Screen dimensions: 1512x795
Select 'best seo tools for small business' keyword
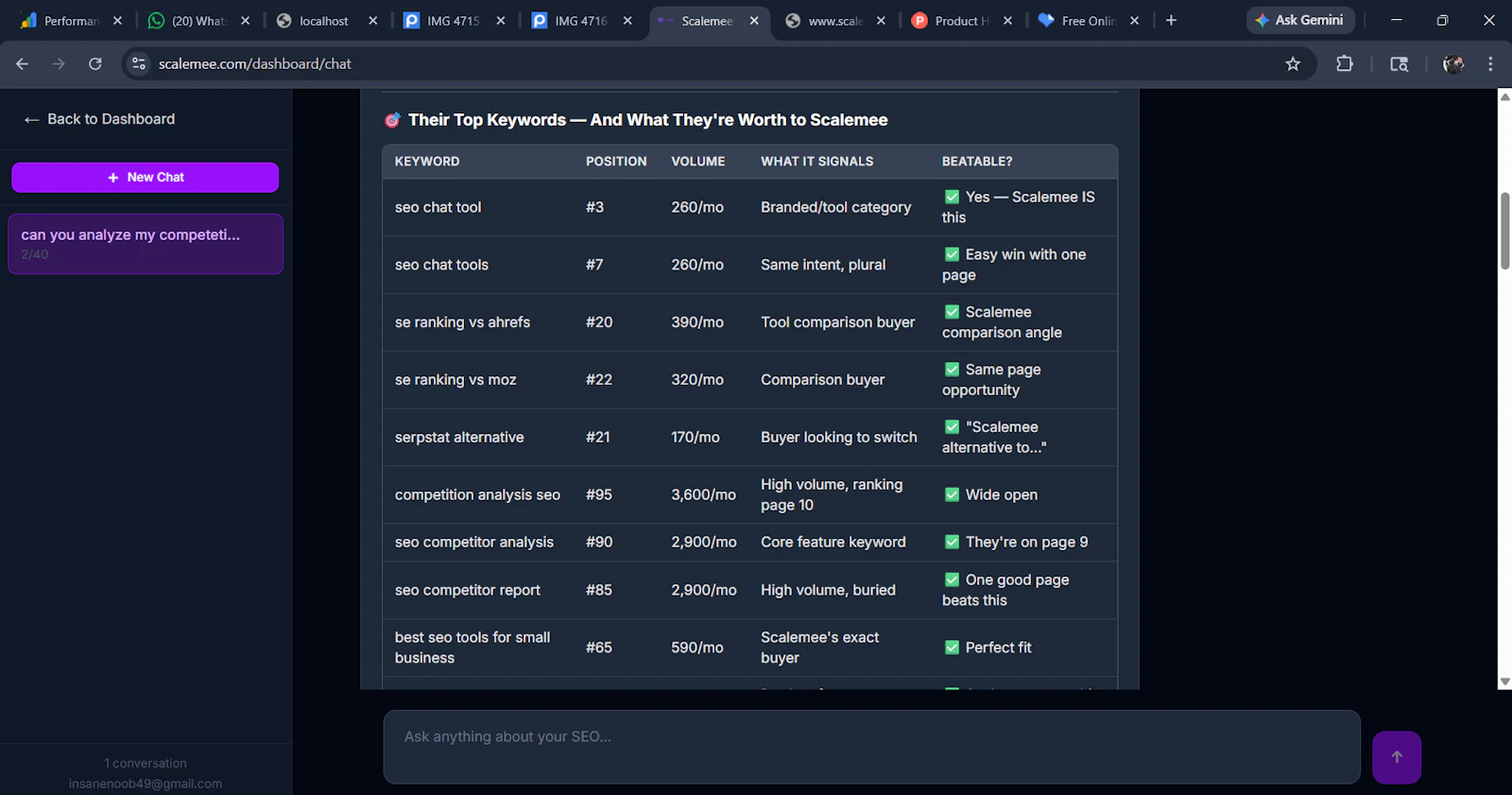point(472,648)
